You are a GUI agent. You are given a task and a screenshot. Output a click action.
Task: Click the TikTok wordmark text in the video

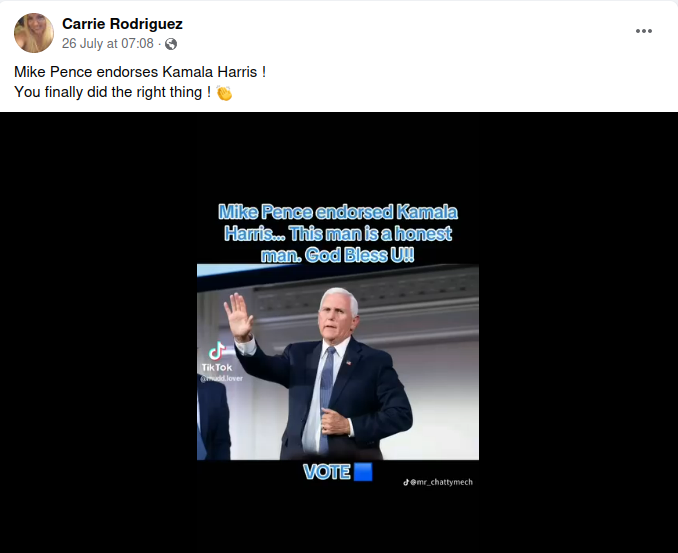pyautogui.click(x=217, y=368)
